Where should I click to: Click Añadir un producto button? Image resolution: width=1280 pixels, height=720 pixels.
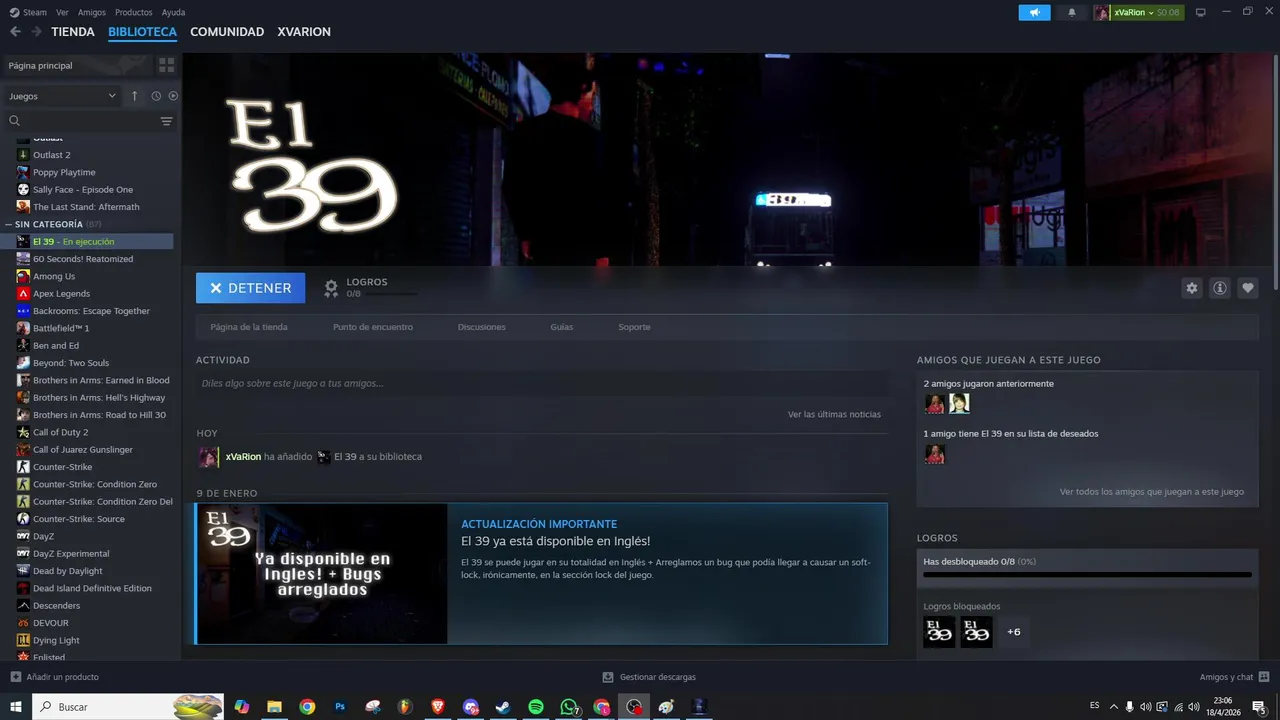(x=54, y=677)
